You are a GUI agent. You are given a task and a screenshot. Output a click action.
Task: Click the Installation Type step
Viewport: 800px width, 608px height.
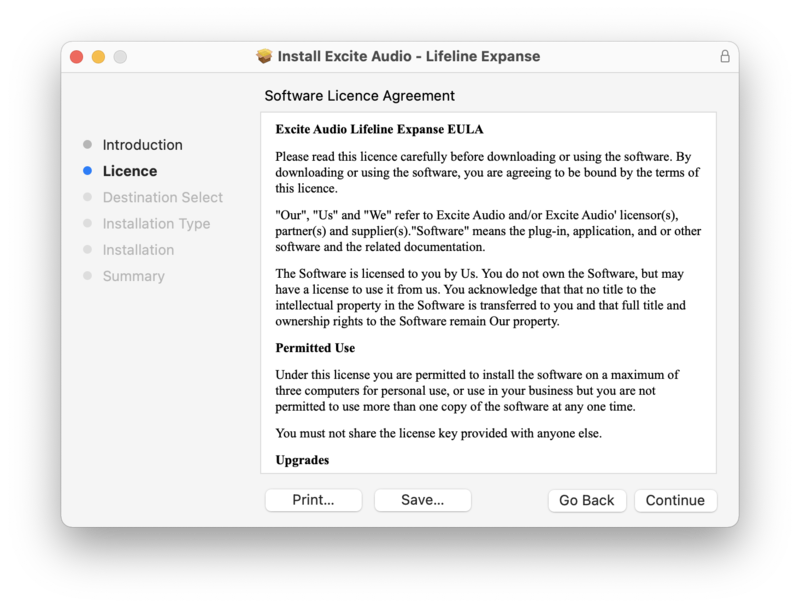[156, 224]
